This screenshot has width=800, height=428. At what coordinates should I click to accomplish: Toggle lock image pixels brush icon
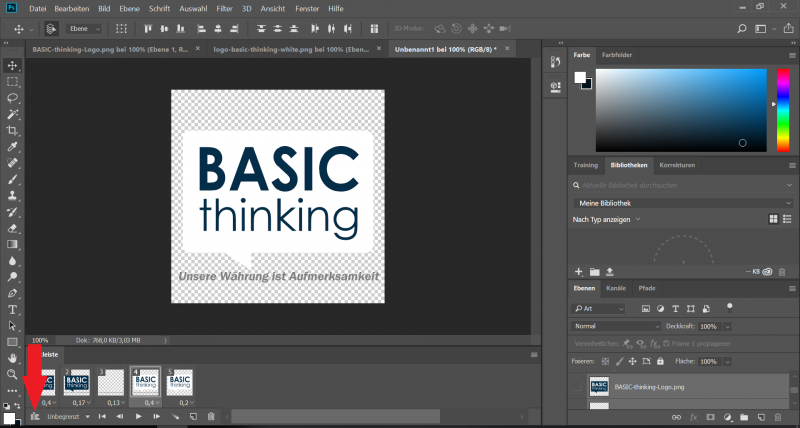619,361
